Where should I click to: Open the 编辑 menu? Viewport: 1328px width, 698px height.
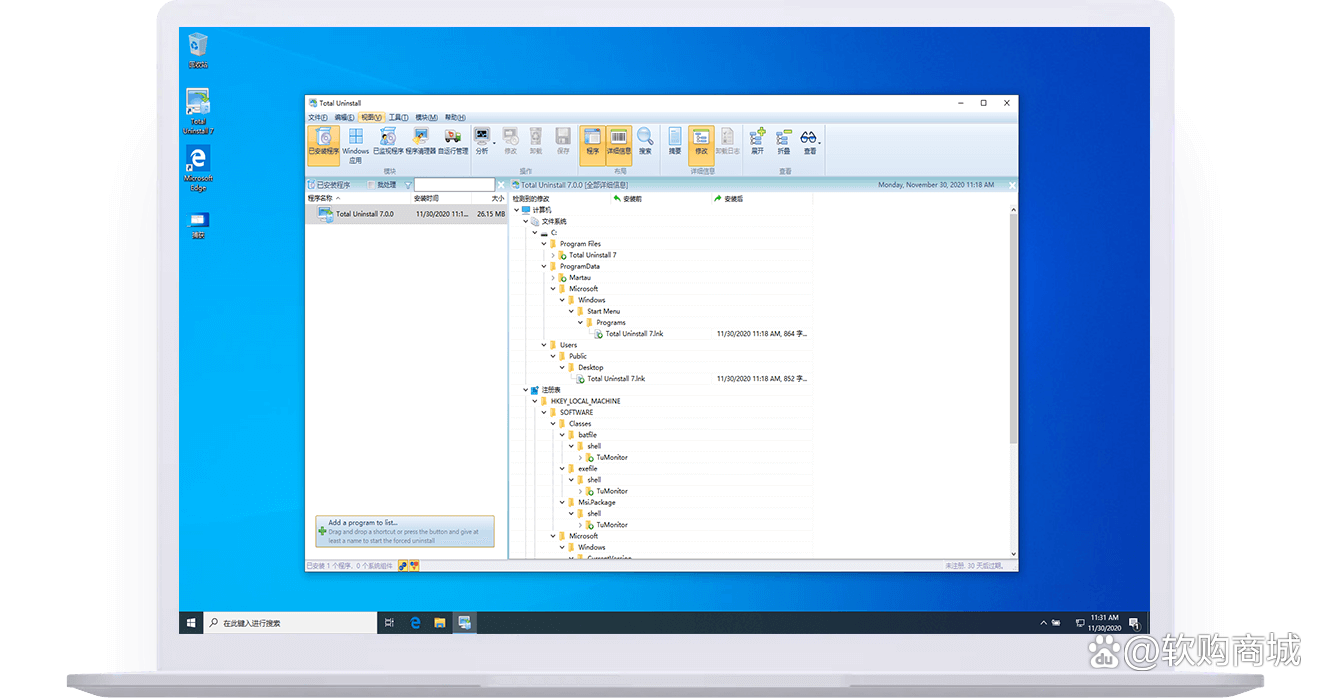pyautogui.click(x=344, y=117)
